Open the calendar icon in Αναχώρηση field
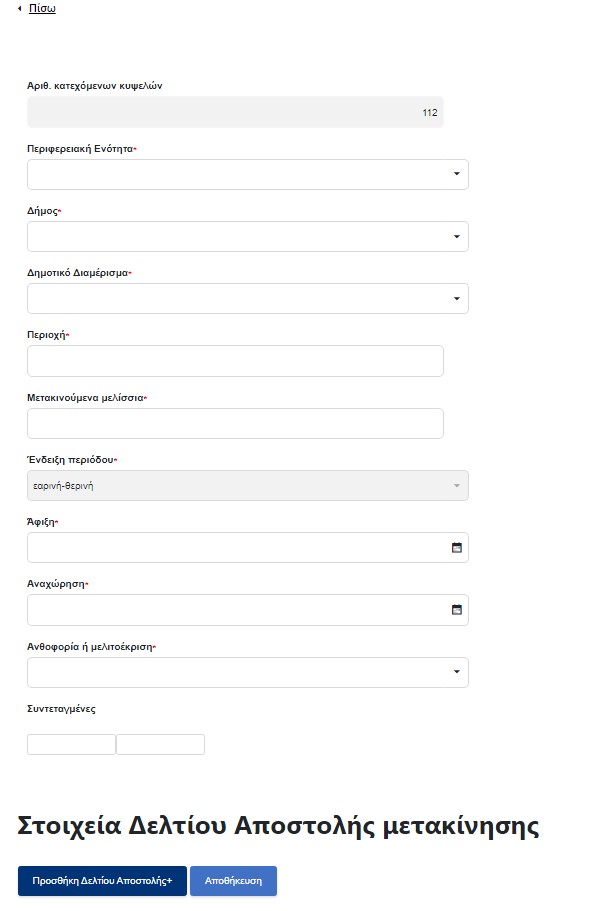This screenshot has height=911, width=597. coord(456,610)
